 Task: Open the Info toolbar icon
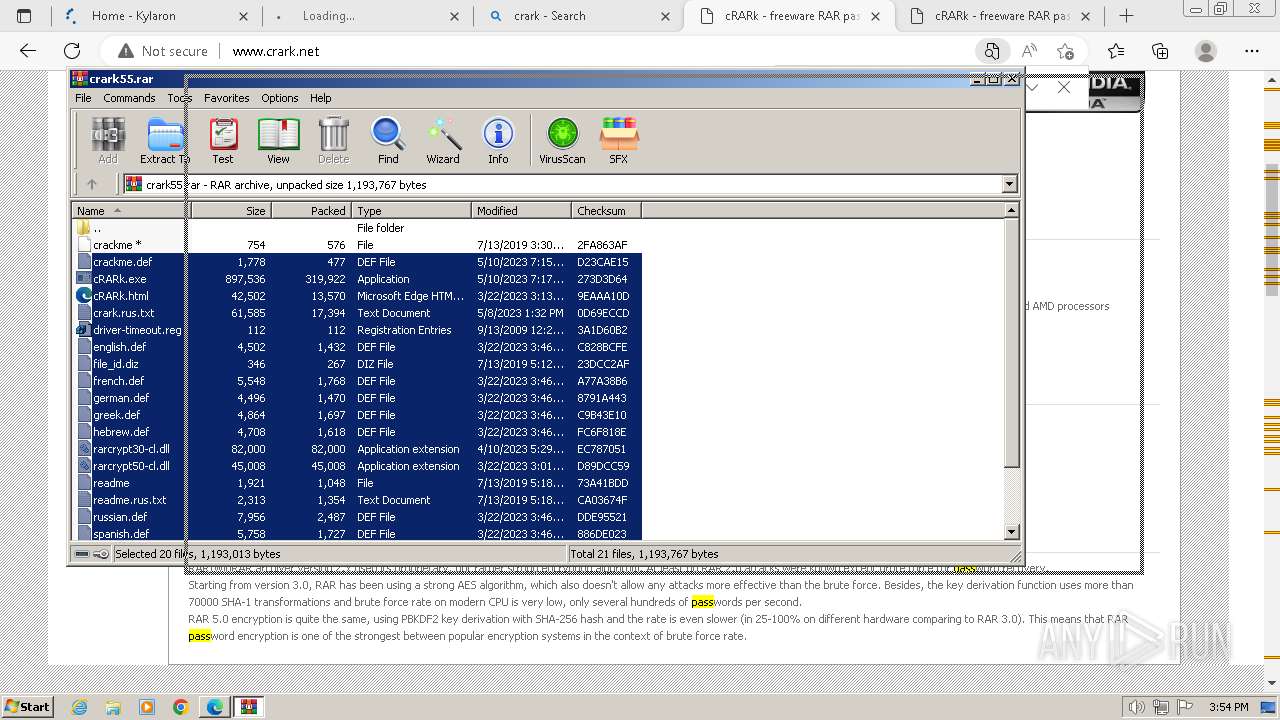pos(498,140)
